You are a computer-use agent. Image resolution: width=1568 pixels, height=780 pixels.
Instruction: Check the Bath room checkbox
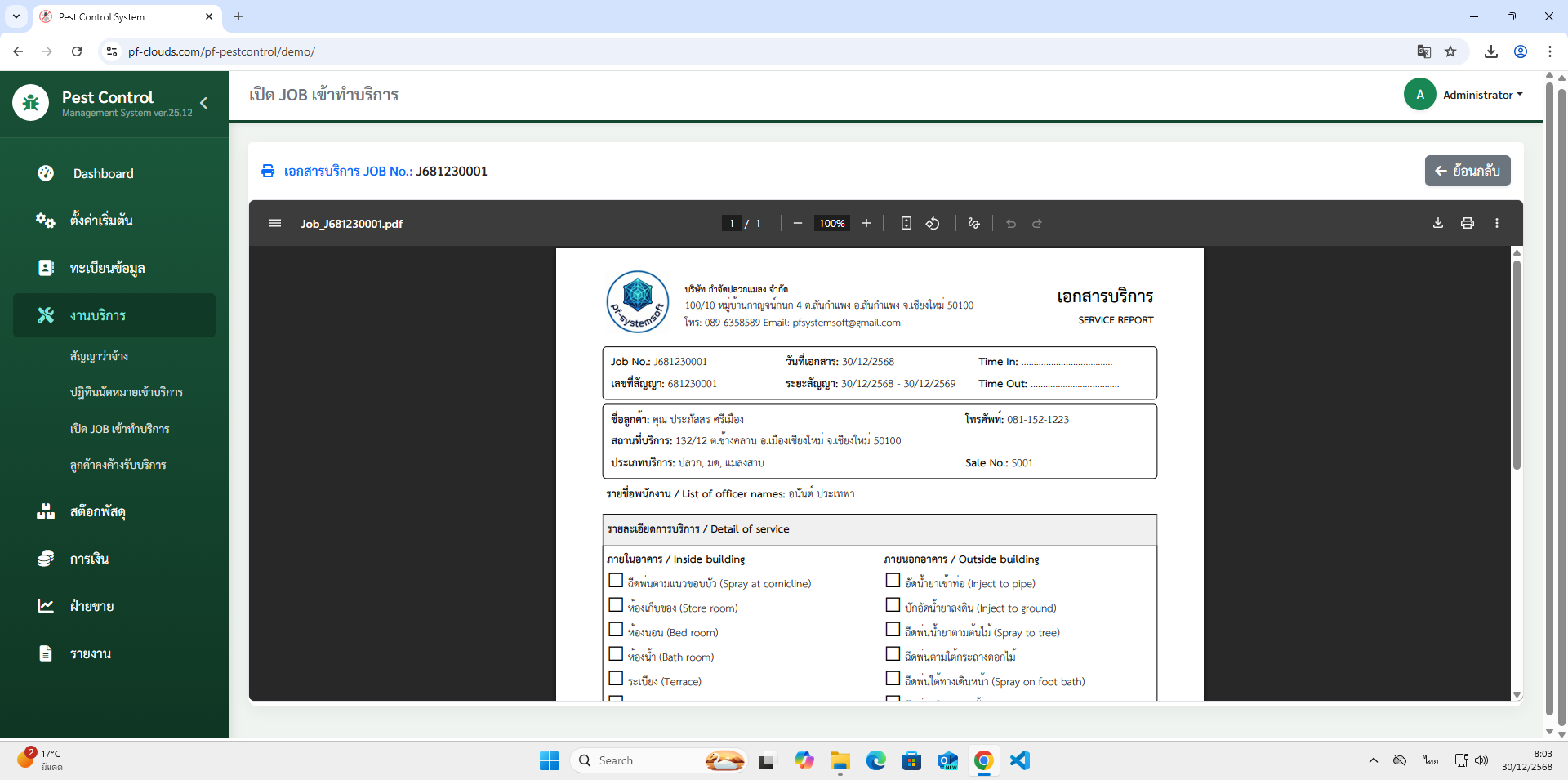coord(616,654)
